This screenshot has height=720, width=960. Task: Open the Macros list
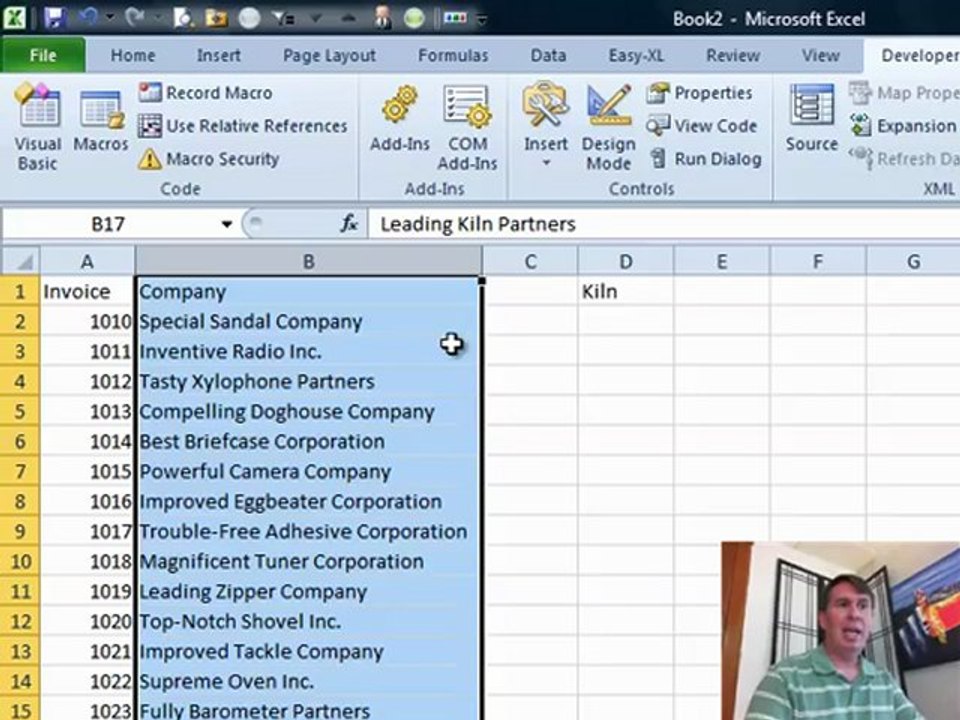click(101, 120)
